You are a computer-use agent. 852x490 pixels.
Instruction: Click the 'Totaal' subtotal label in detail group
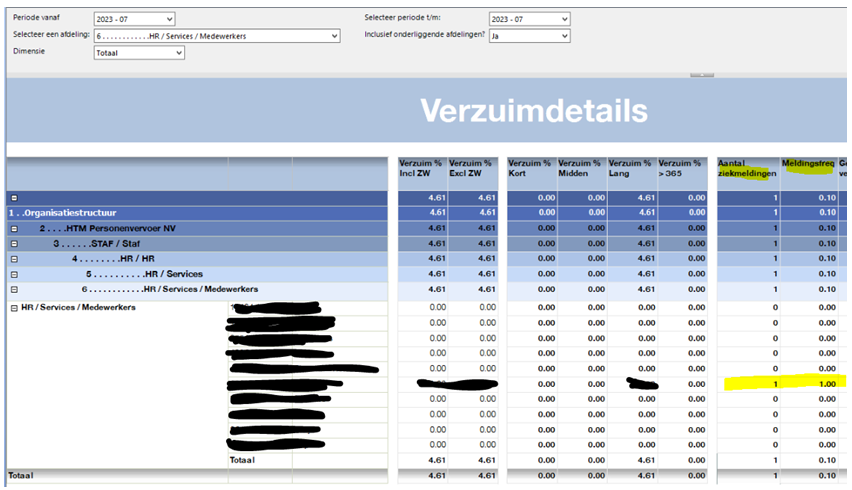click(x=242, y=460)
